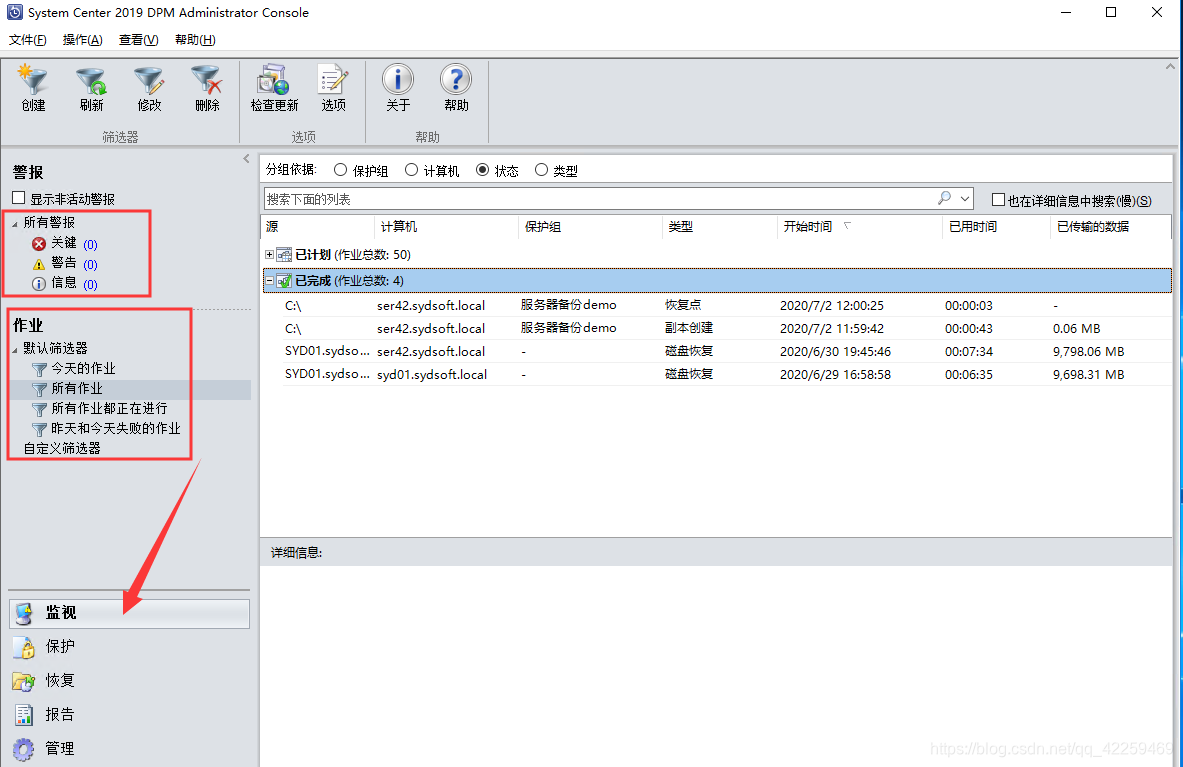Image resolution: width=1183 pixels, height=767 pixels.
Task: Click the 信息 (0) count link
Action: coord(91,284)
